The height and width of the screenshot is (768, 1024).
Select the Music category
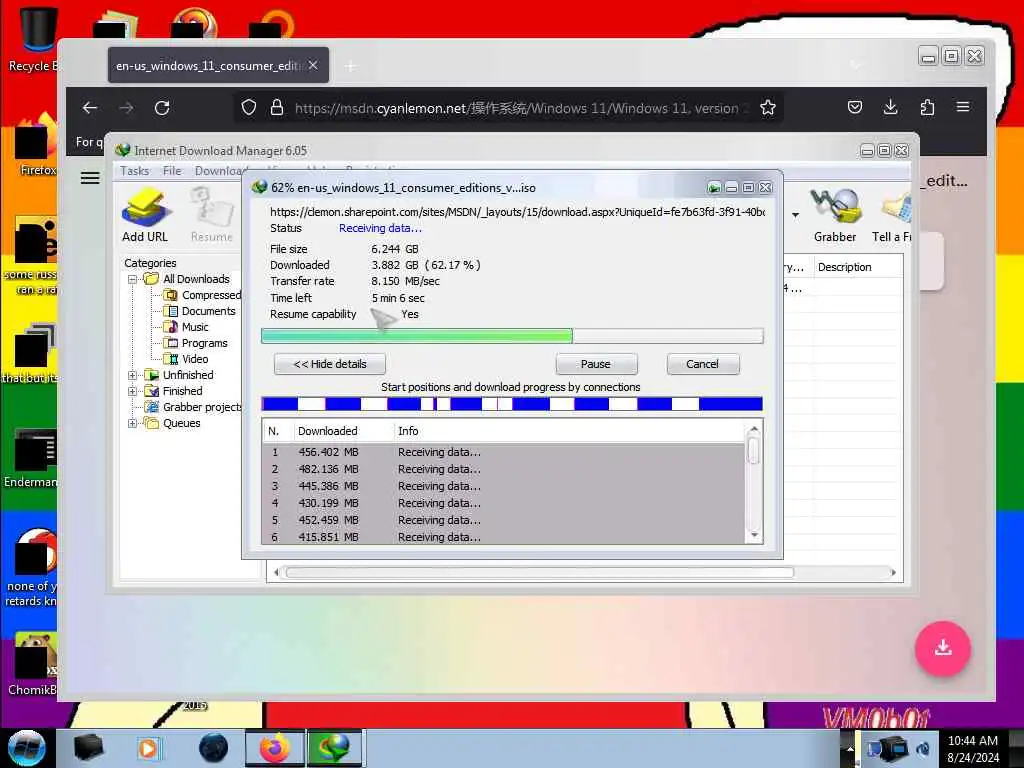coord(186,327)
